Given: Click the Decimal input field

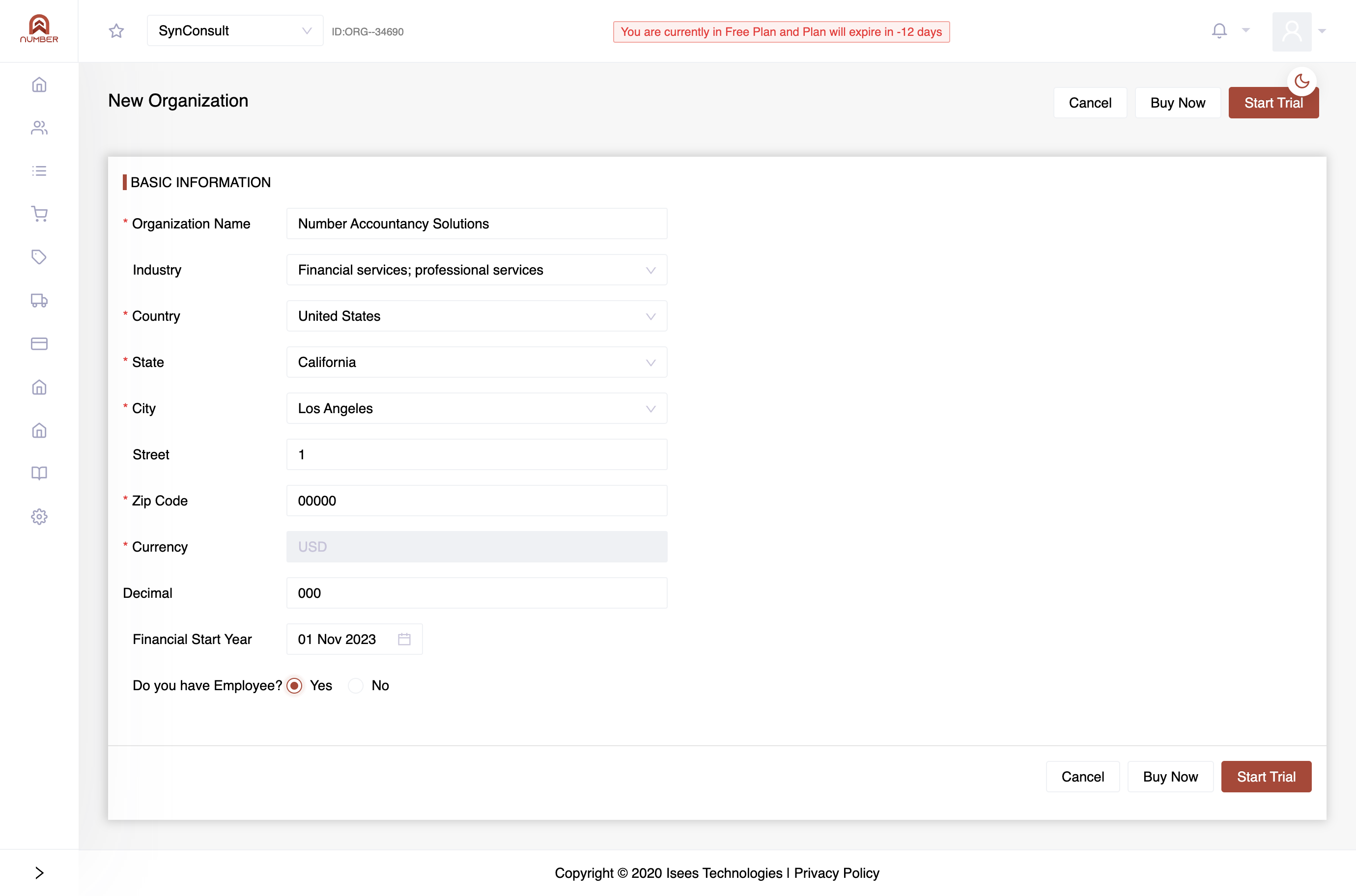Looking at the screenshot, I should (x=477, y=593).
